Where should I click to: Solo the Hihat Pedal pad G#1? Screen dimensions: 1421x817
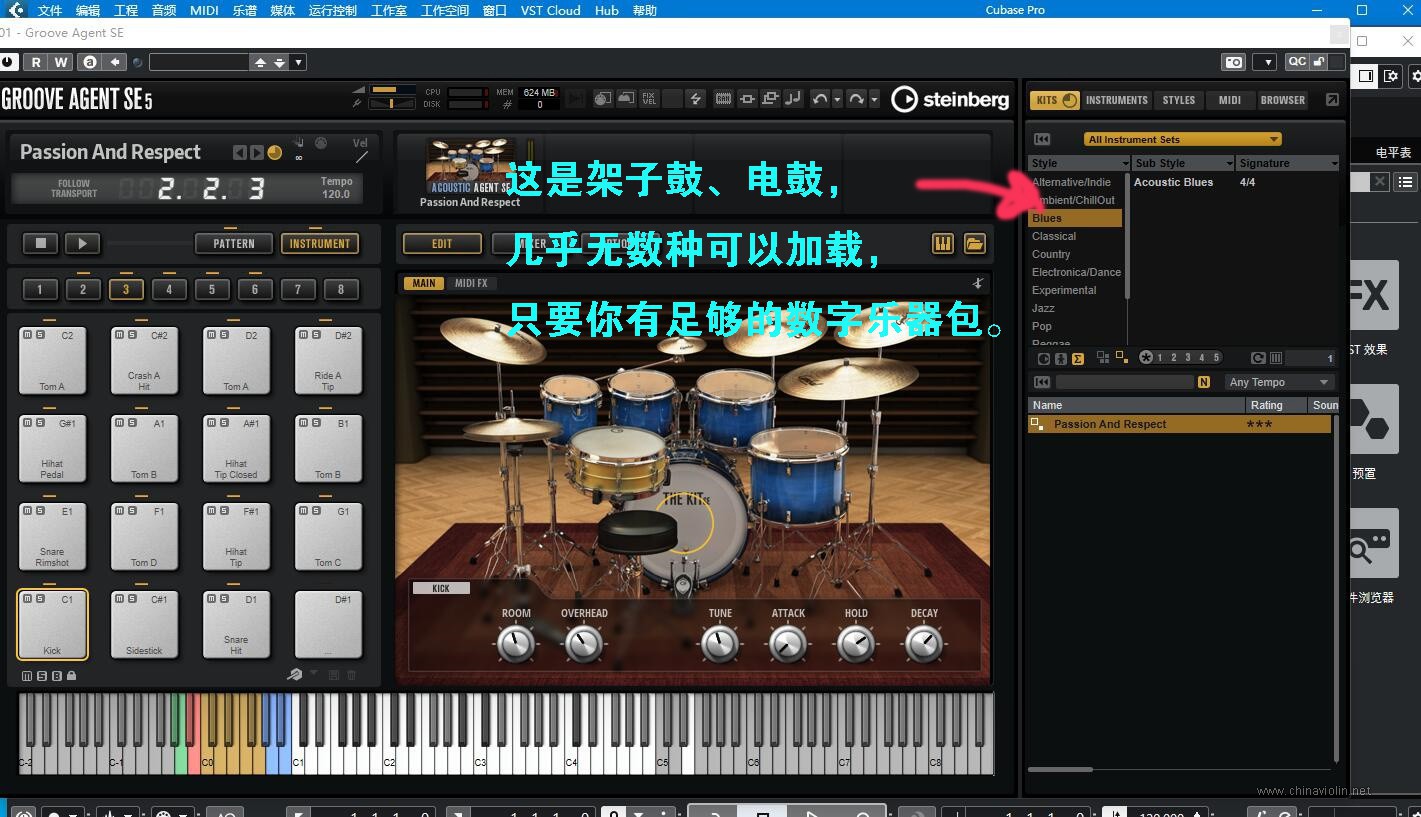[x=39, y=423]
